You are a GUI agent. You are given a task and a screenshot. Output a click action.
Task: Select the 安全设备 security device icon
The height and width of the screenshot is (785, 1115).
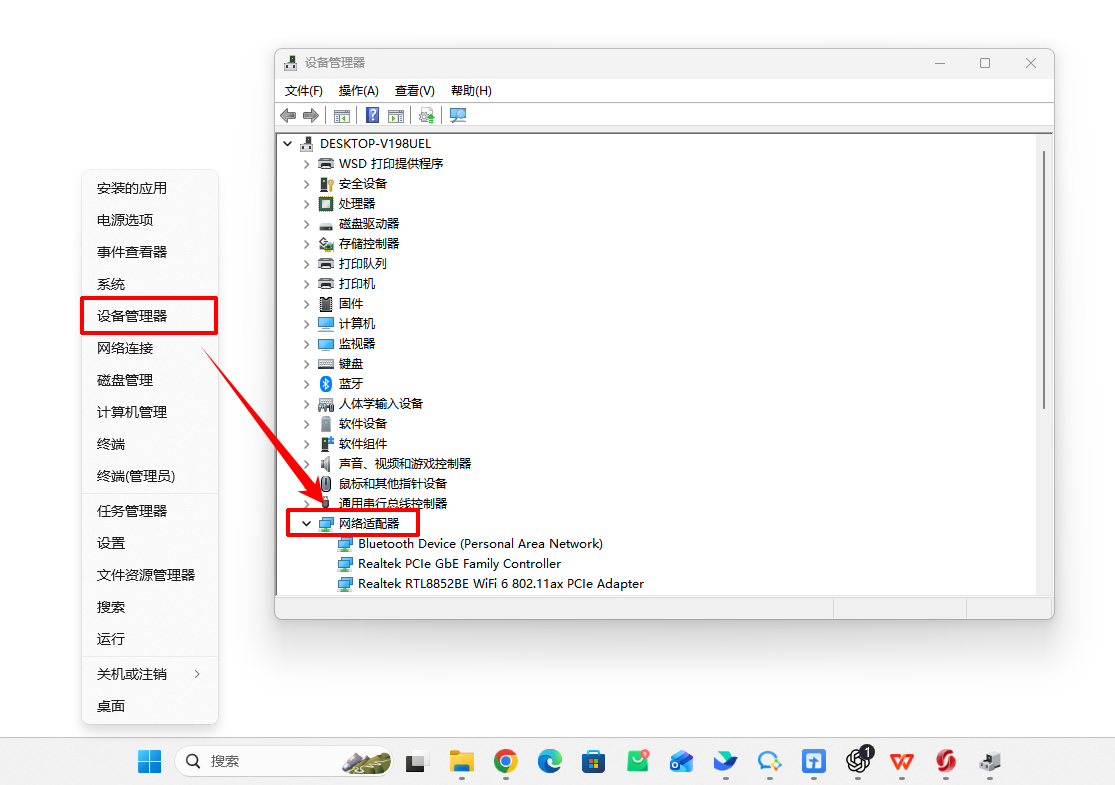tap(326, 184)
